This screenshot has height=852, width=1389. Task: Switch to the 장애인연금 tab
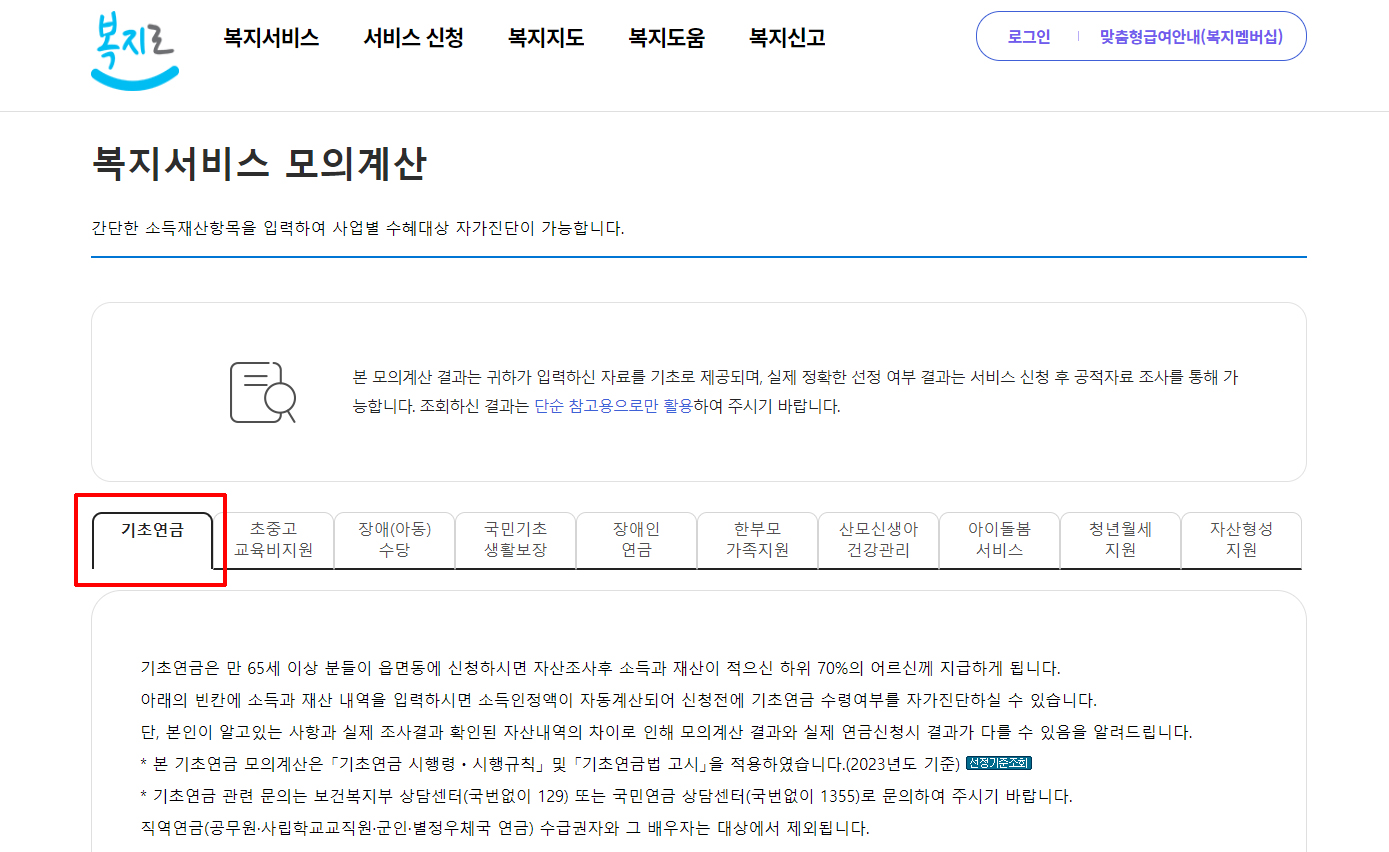(x=636, y=540)
